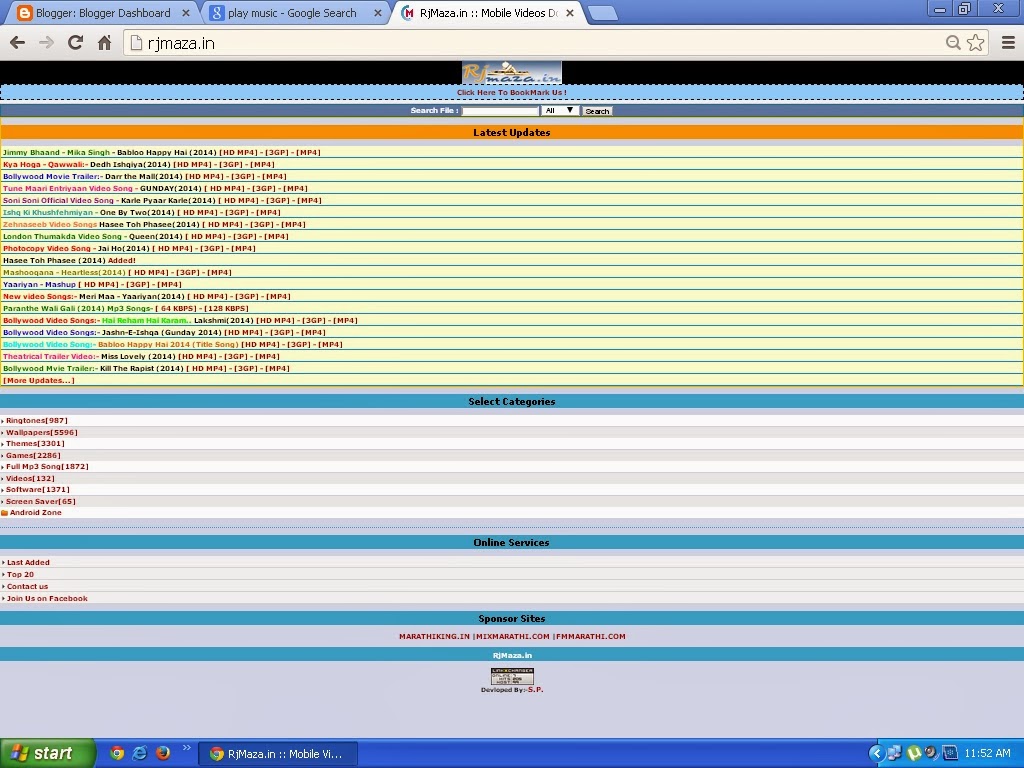Screen dimensions: 1024x768
Task: Open the All category dropdown
Action: coord(560,110)
